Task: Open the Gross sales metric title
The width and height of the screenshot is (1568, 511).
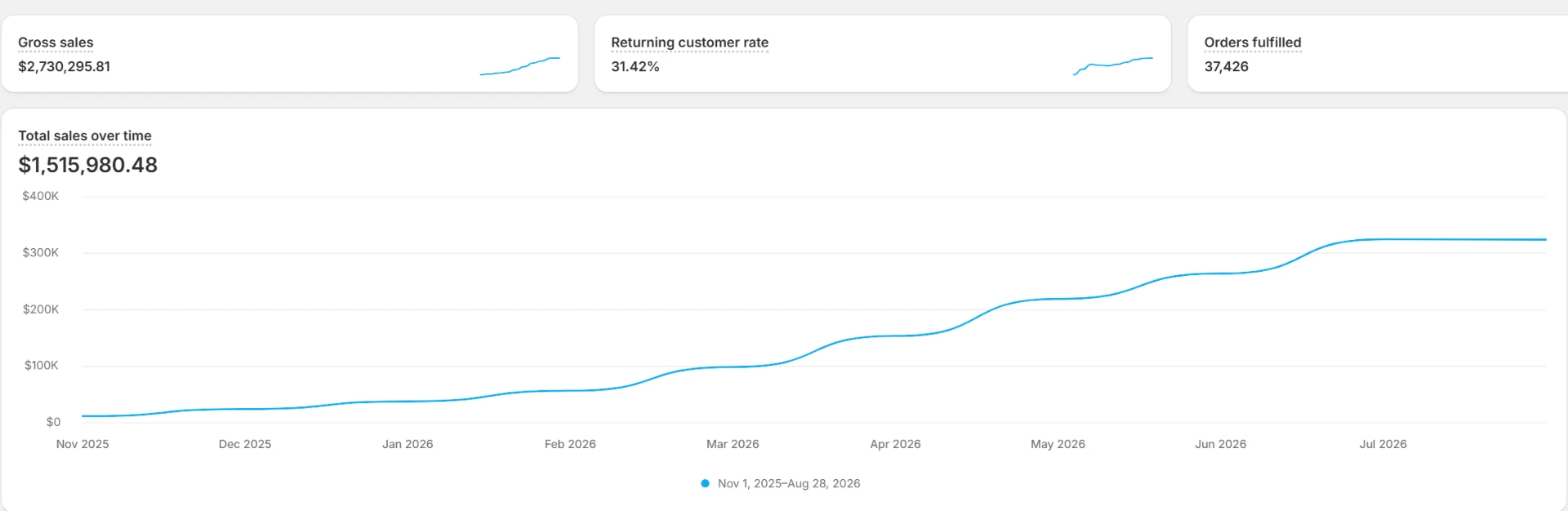Action: coord(56,42)
